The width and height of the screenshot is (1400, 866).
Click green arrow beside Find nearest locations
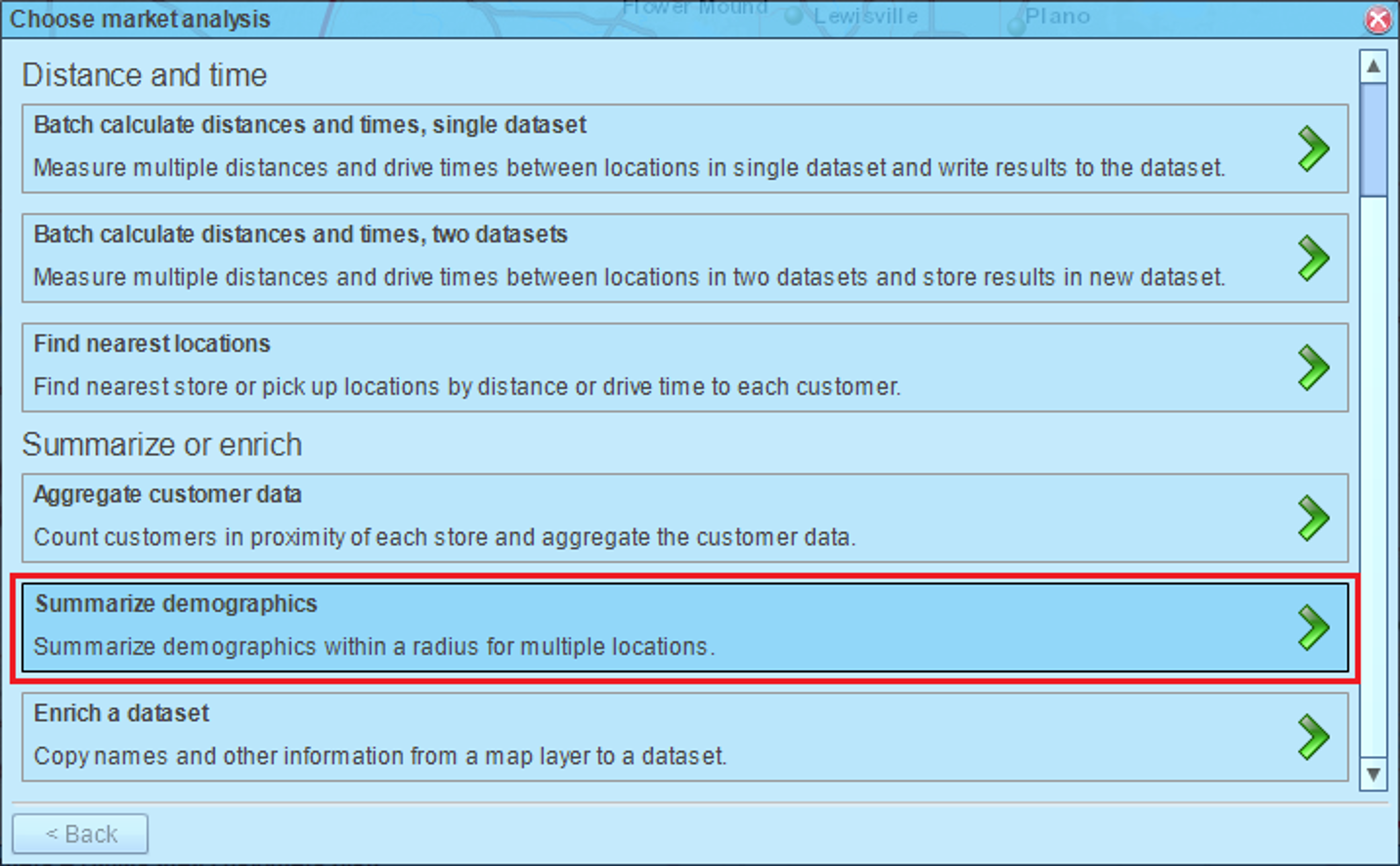[1313, 367]
